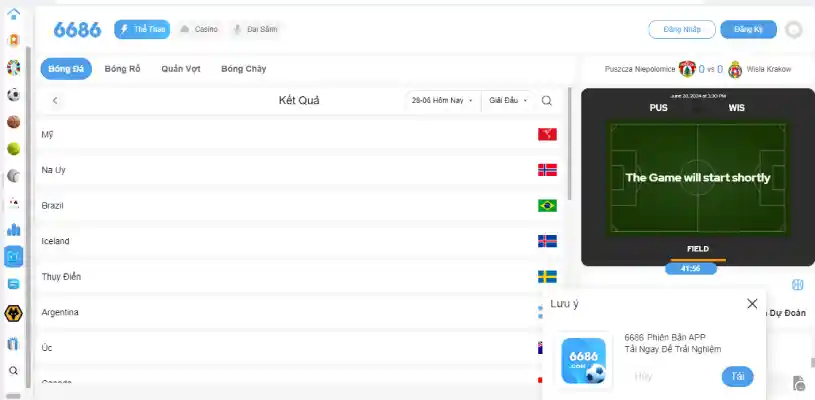Click the Norway flag in Na Uy row
Viewport: 815px width, 400px height.
(x=547, y=170)
